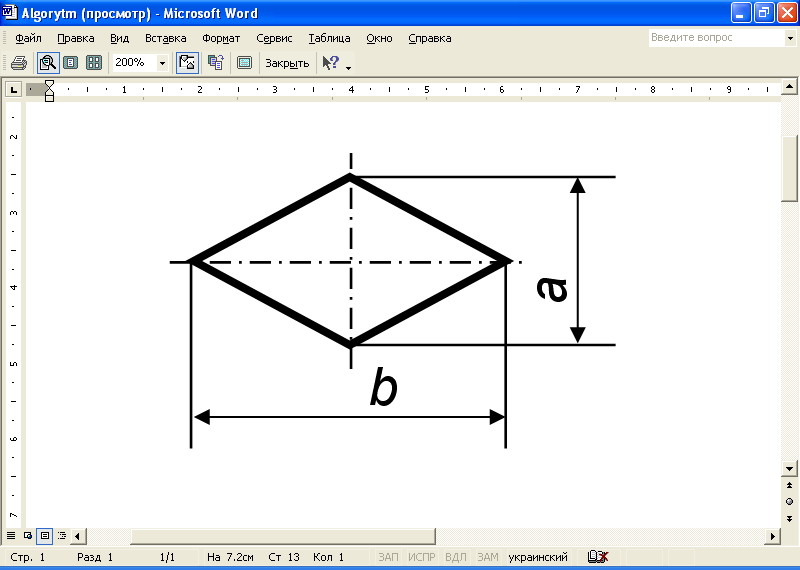Image resolution: width=800 pixels, height=570 pixels.
Task: Click the На 7.2см position indicator
Action: tap(230, 557)
